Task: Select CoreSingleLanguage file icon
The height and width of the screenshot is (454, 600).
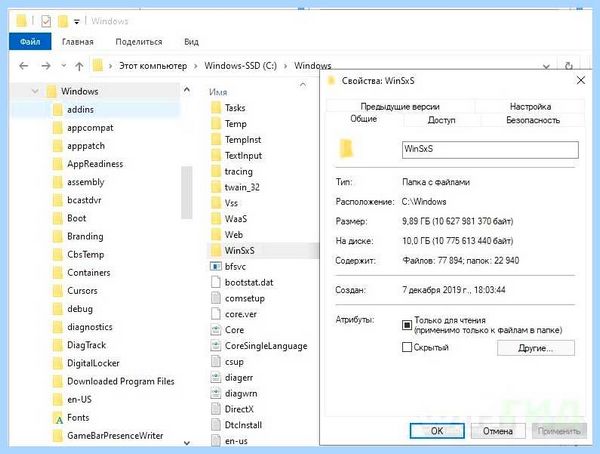Action: point(216,346)
